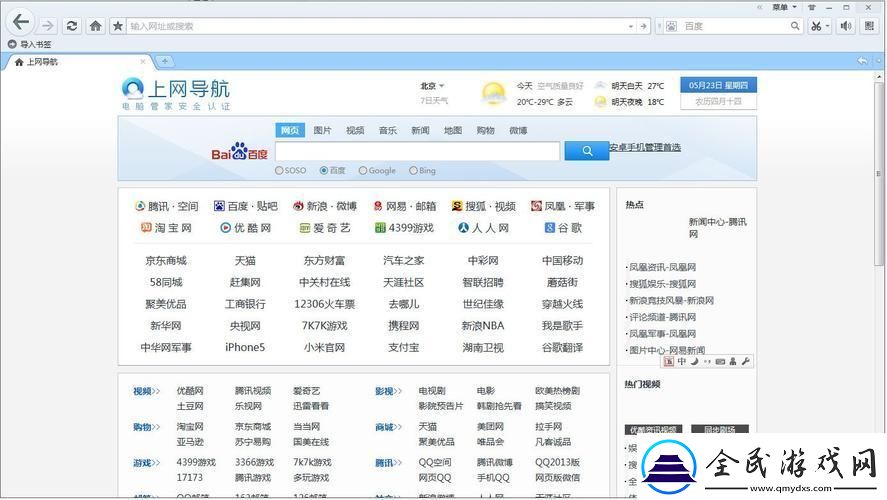Open the 谷歌翻译 link
The image size is (887, 500).
(x=562, y=347)
